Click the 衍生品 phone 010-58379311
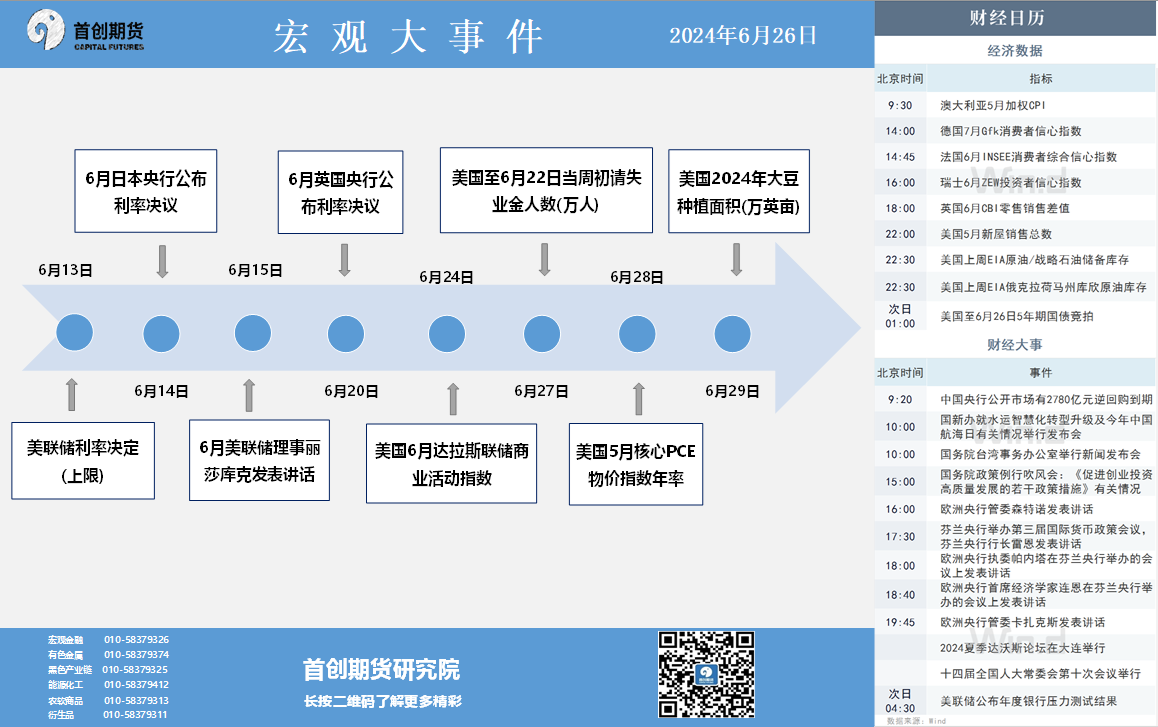 click(x=135, y=714)
